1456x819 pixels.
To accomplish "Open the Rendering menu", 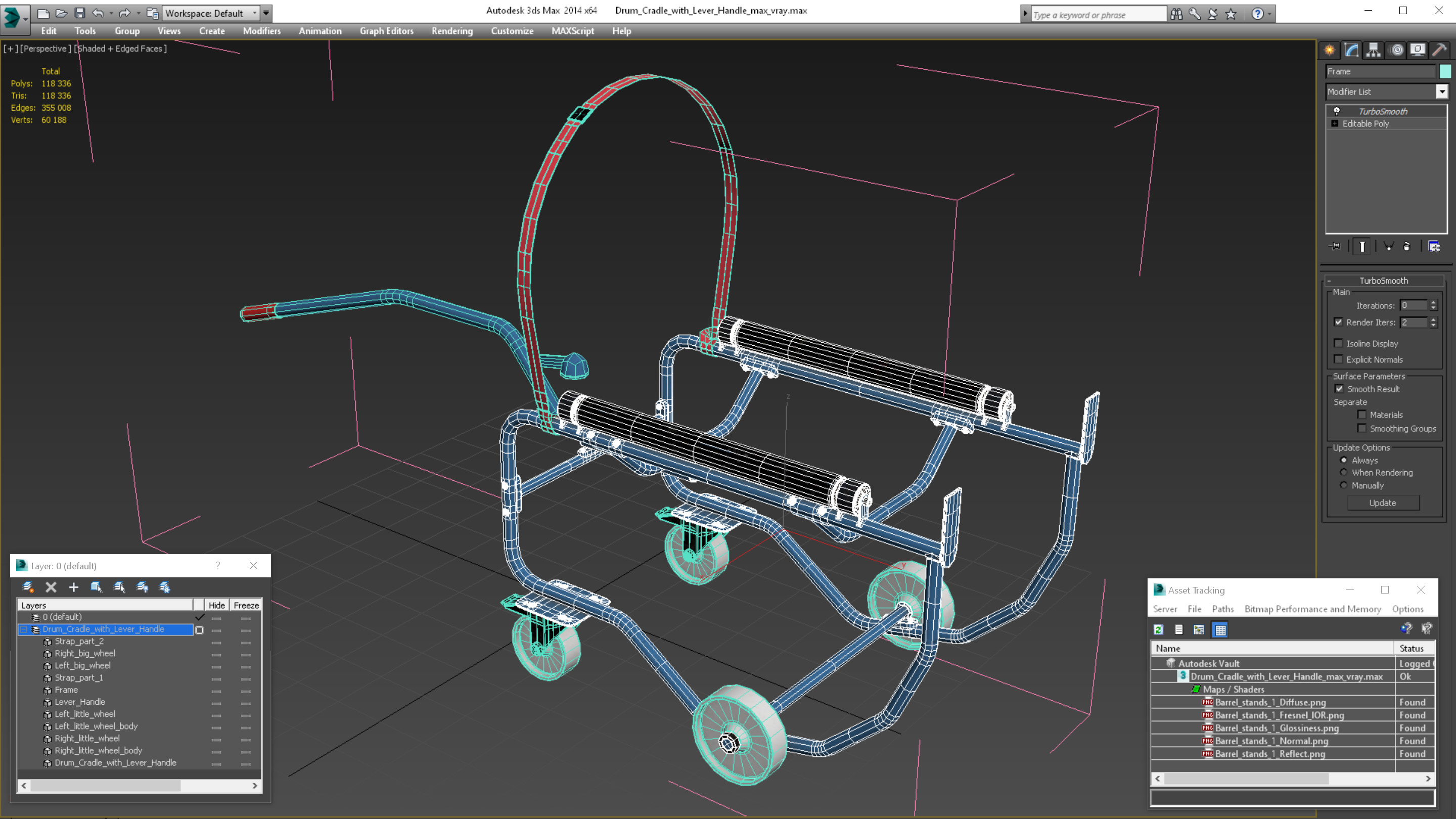I will click(452, 31).
